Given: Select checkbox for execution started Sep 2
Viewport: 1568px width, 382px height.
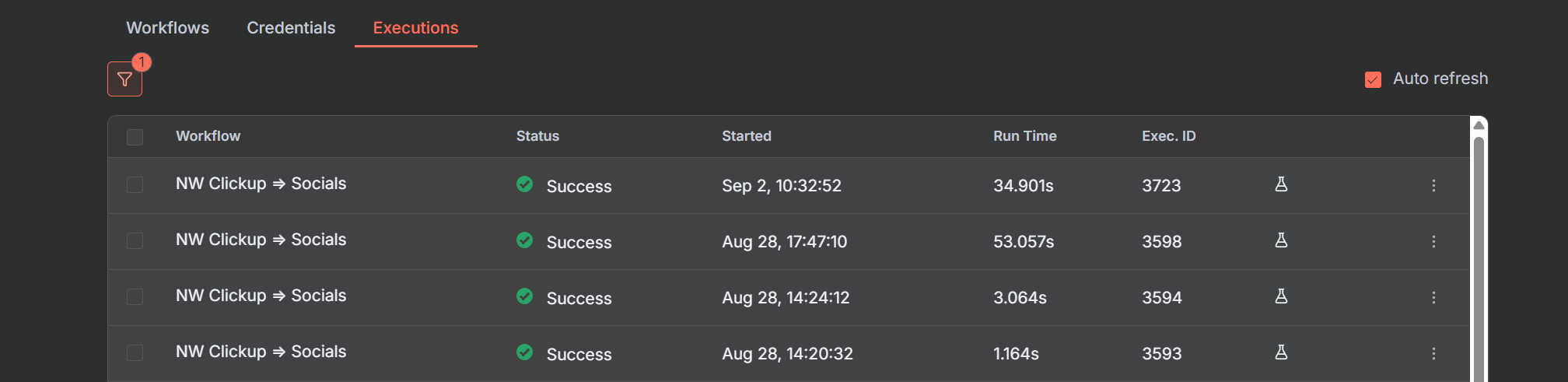Looking at the screenshot, I should point(135,185).
